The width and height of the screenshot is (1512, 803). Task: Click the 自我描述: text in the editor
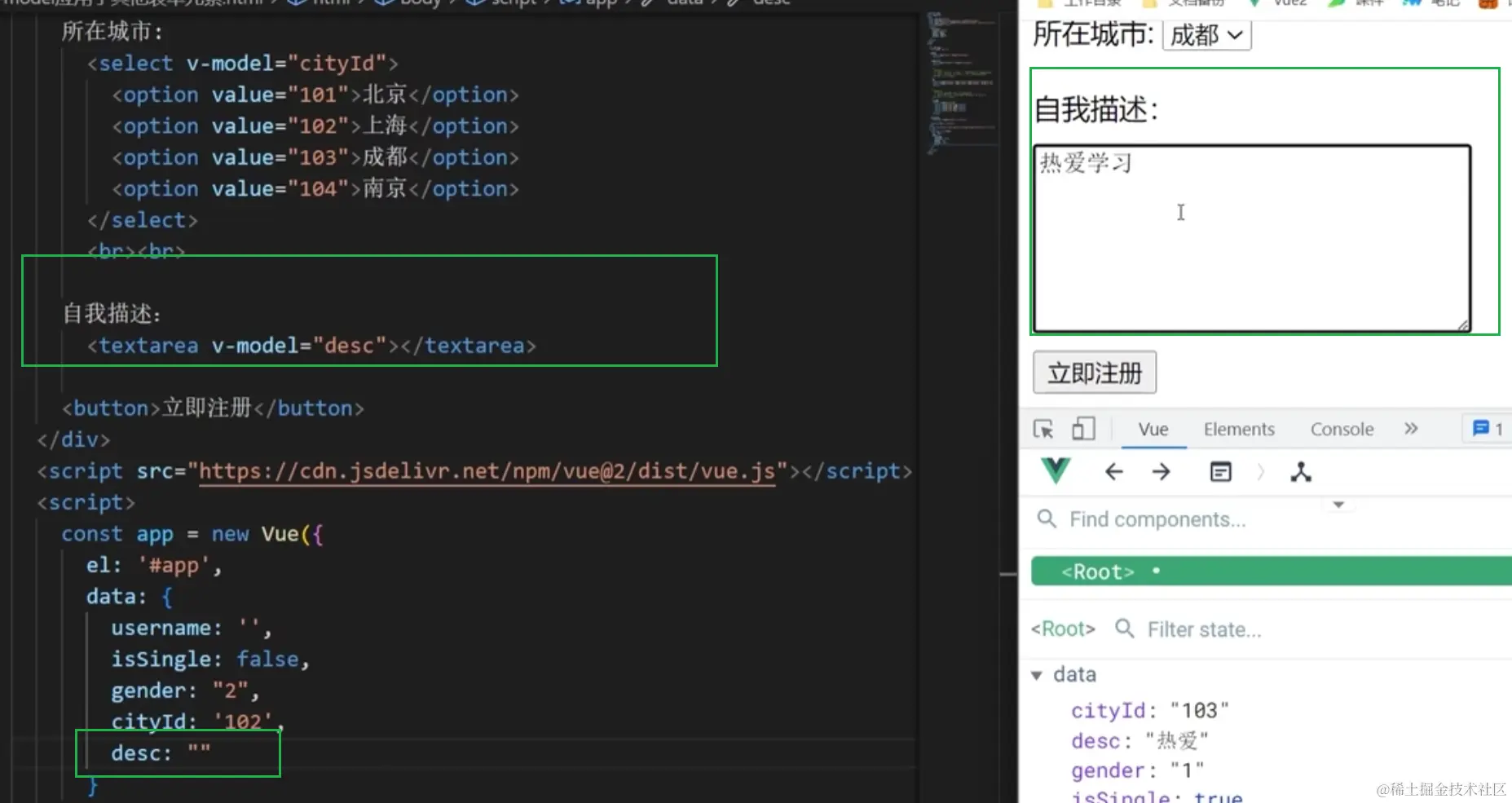(x=112, y=313)
